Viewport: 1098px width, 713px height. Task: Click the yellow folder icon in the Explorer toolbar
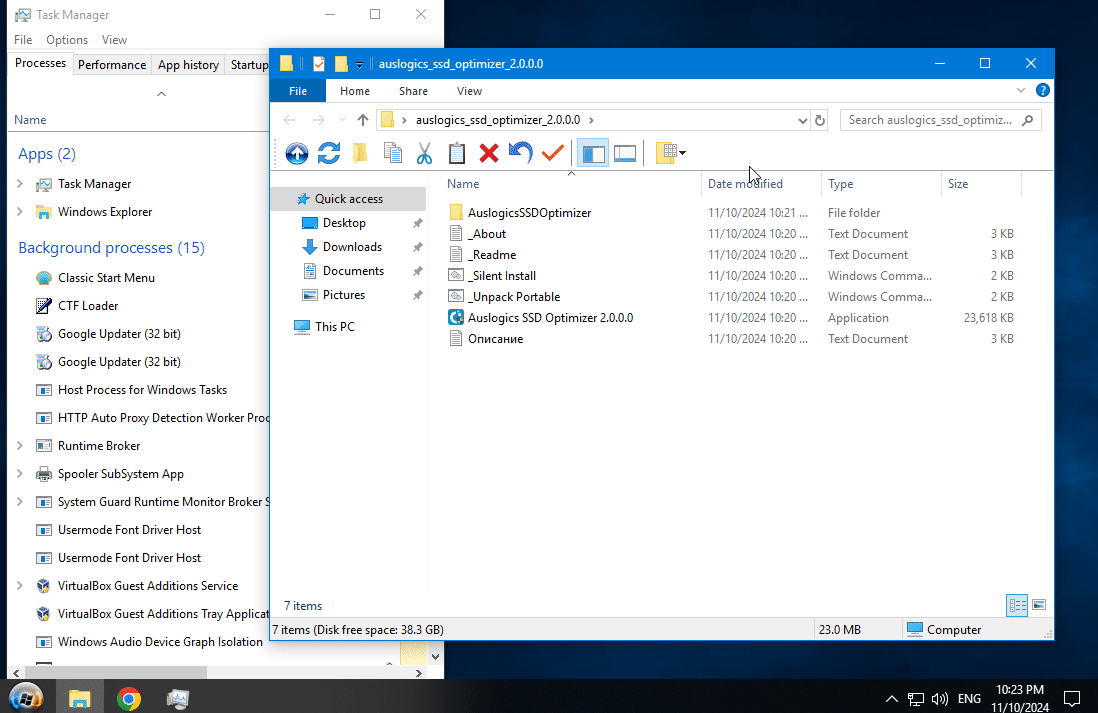pyautogui.click(x=361, y=153)
